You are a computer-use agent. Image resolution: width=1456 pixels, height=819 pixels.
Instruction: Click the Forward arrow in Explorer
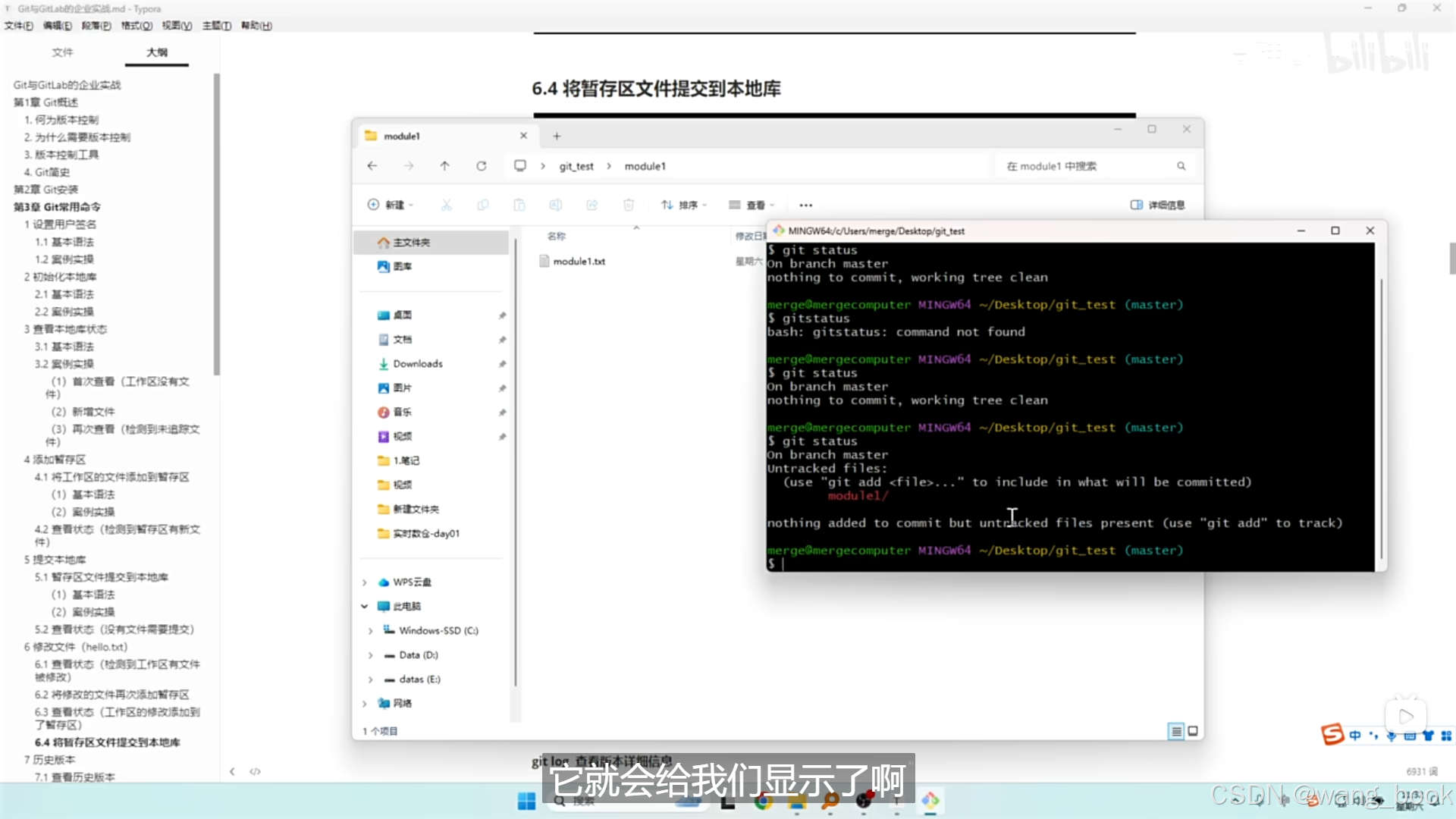point(409,166)
